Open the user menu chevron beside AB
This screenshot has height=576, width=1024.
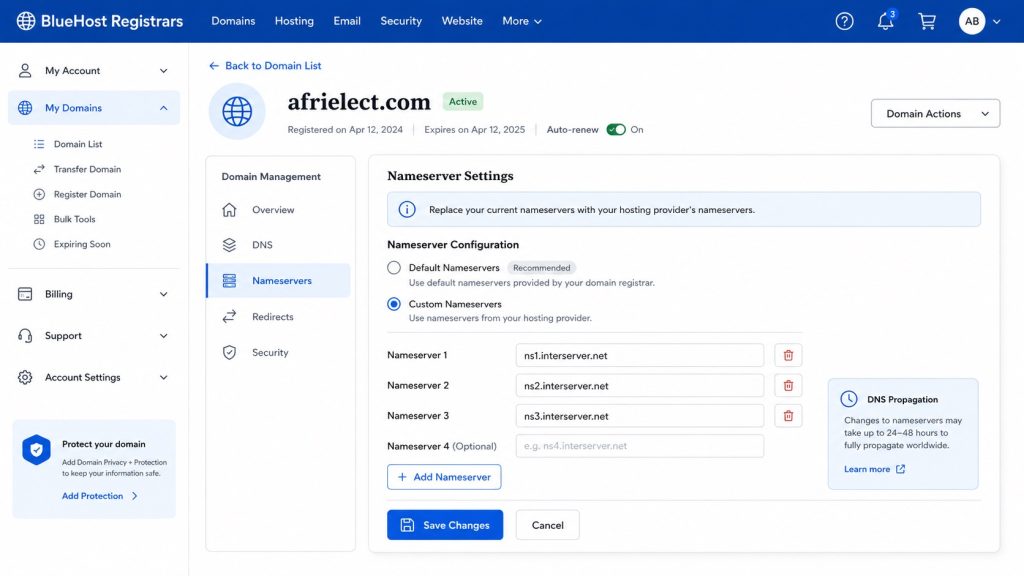point(997,22)
